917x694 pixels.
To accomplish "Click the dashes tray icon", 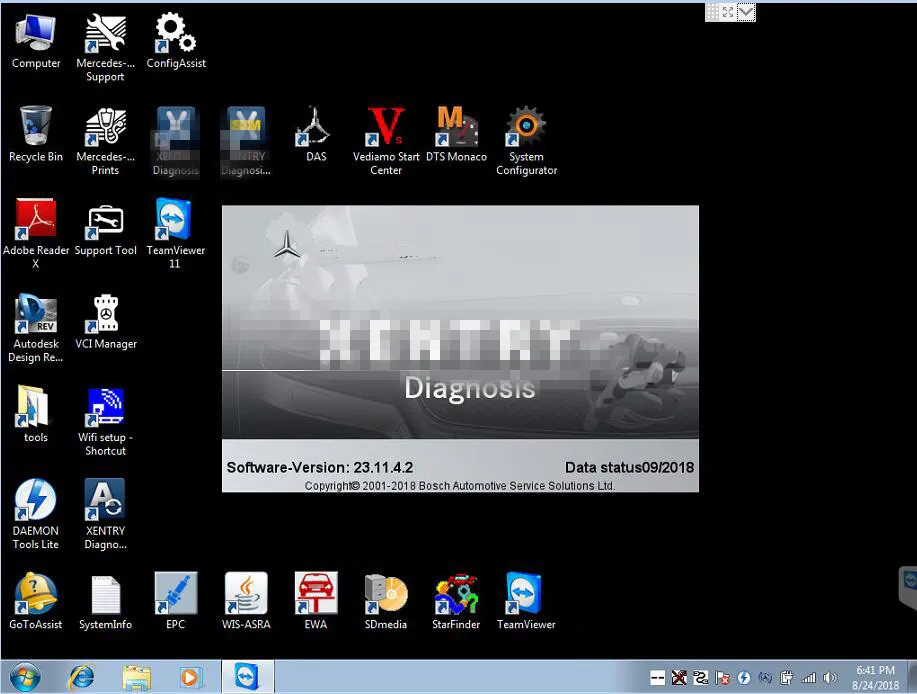I will 657,678.
